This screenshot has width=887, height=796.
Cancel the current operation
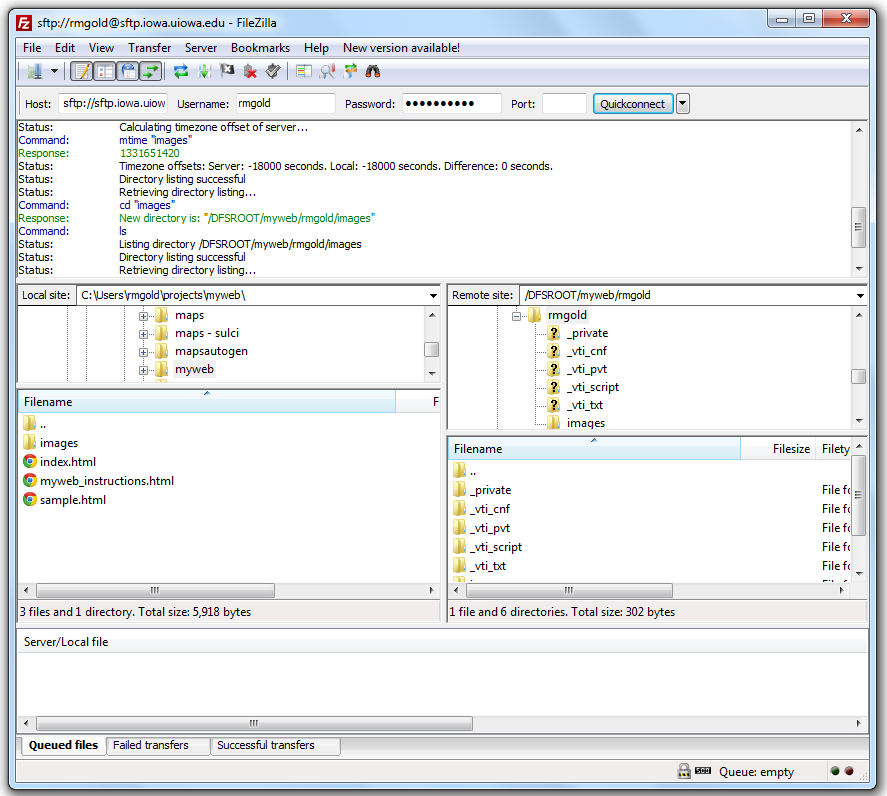point(227,71)
